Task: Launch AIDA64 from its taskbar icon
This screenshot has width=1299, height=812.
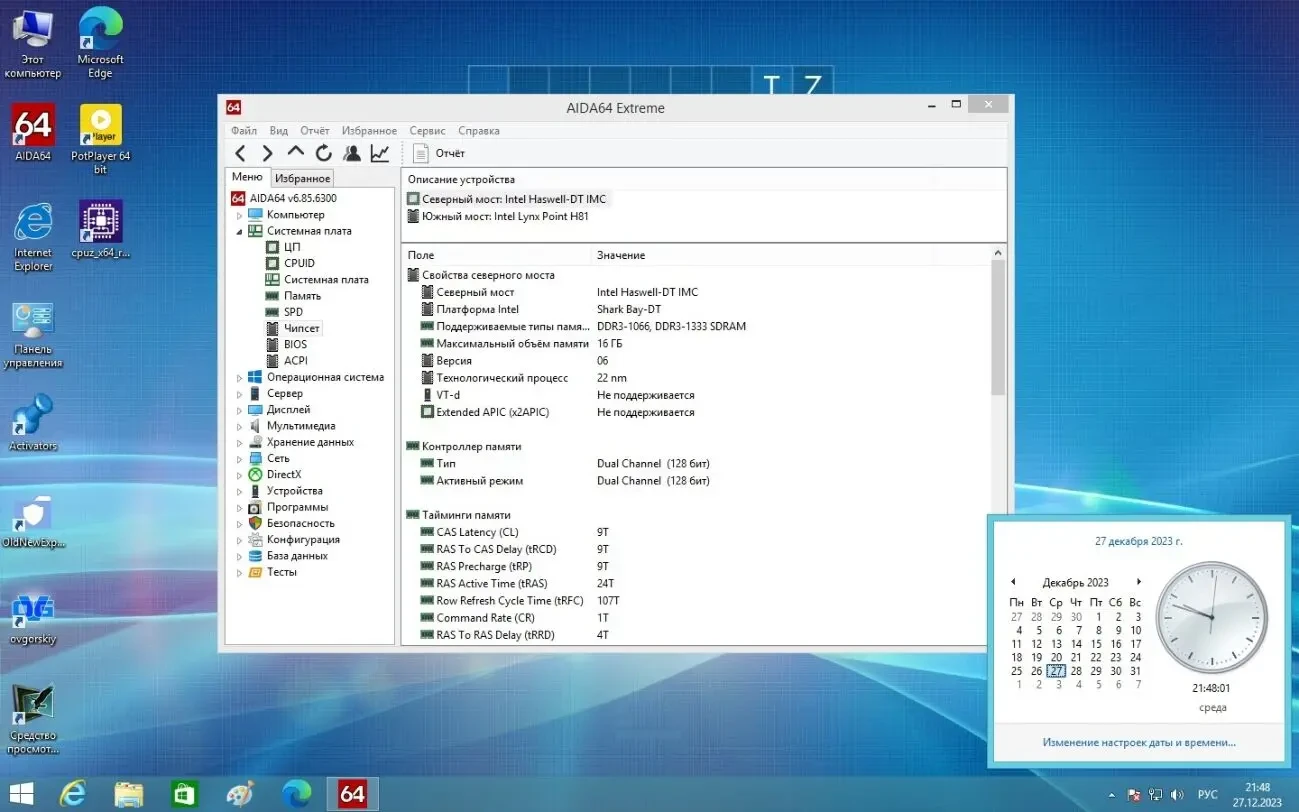Action: click(x=352, y=793)
